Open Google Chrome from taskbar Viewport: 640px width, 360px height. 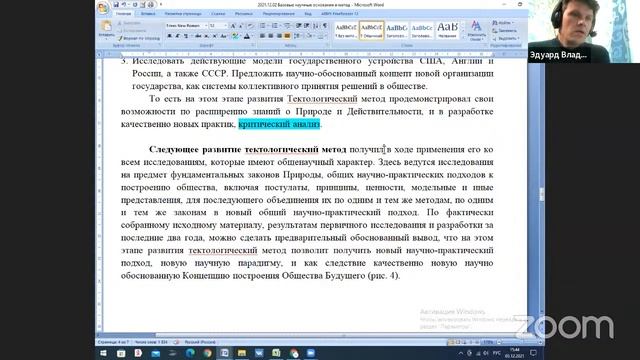pyautogui.click(x=207, y=353)
